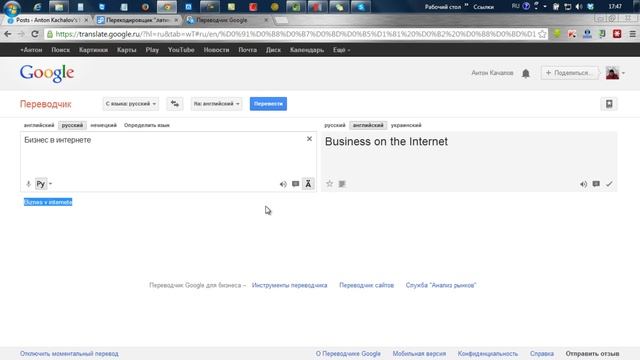Select русский as target language
This screenshot has width=640, height=360.
click(335, 125)
